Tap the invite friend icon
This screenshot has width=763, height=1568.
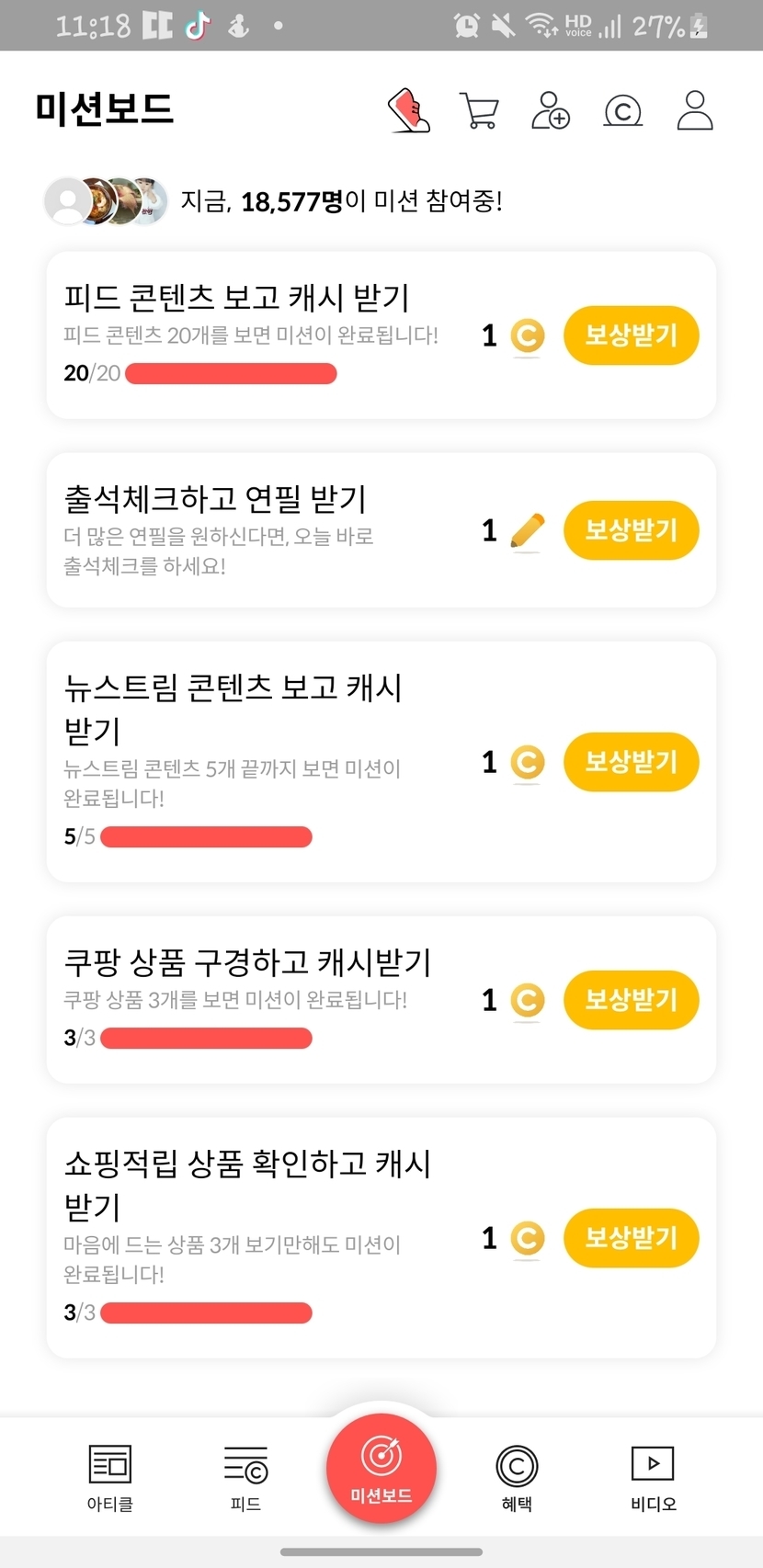pos(551,110)
